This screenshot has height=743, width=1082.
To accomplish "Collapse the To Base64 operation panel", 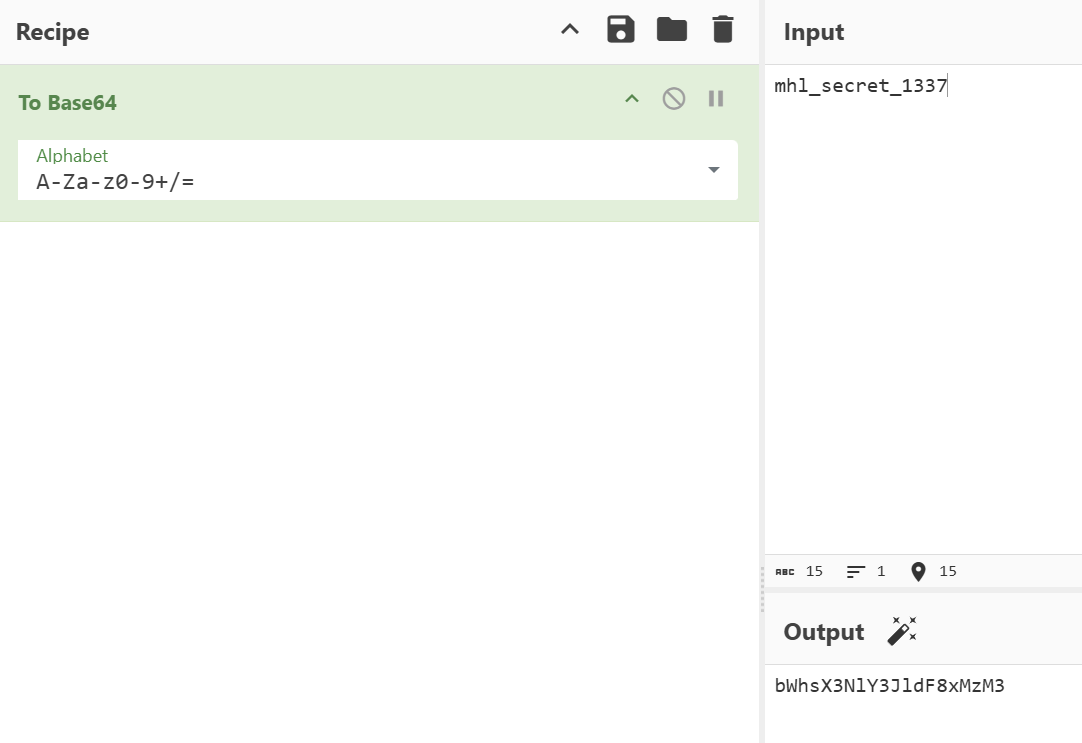I will [x=632, y=98].
